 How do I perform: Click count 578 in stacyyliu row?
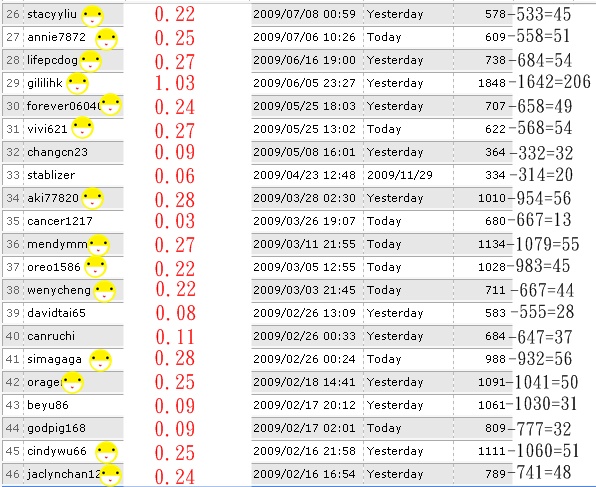point(495,14)
